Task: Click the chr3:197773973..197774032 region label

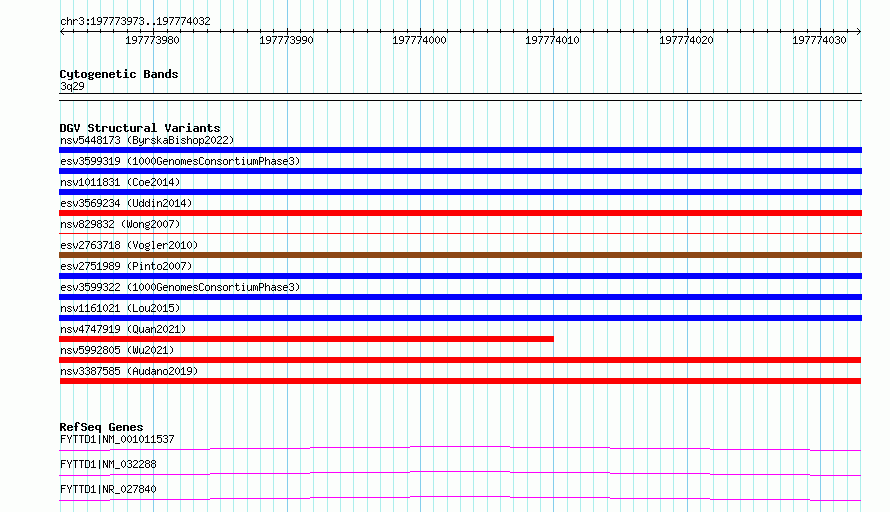Action: [x=135, y=21]
